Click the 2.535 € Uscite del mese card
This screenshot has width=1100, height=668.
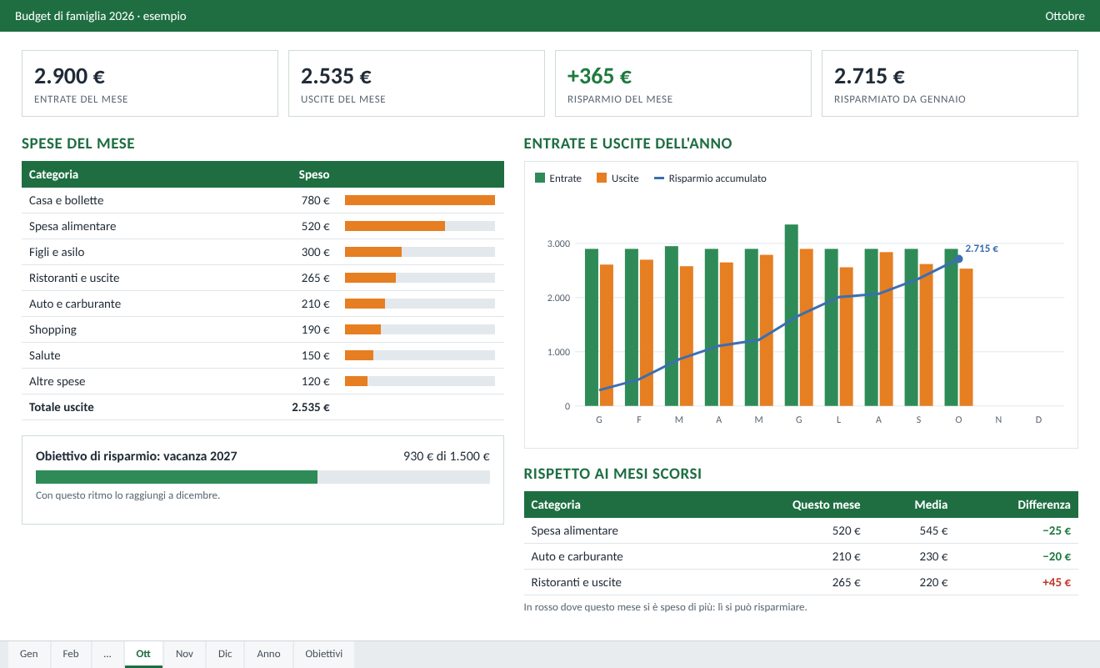[416, 84]
